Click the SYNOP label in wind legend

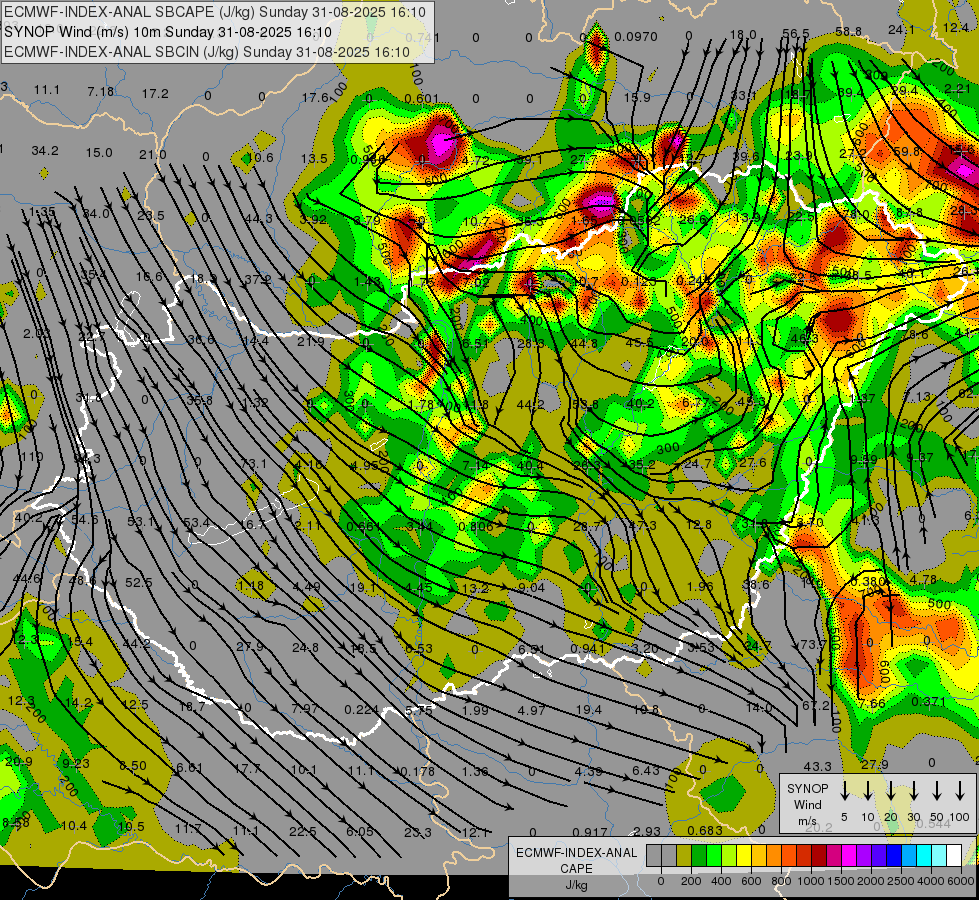click(807, 788)
